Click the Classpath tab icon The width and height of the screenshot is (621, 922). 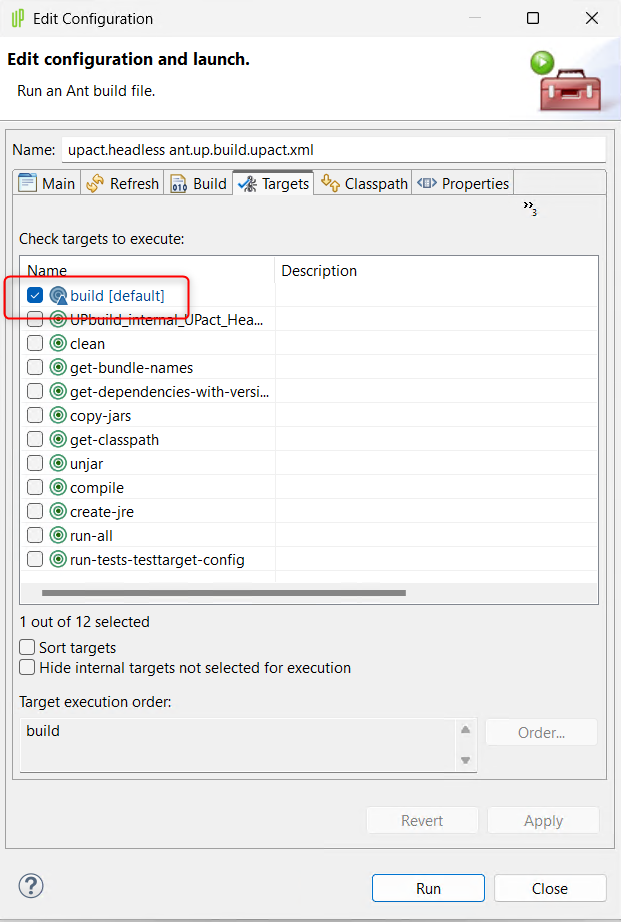pos(330,183)
